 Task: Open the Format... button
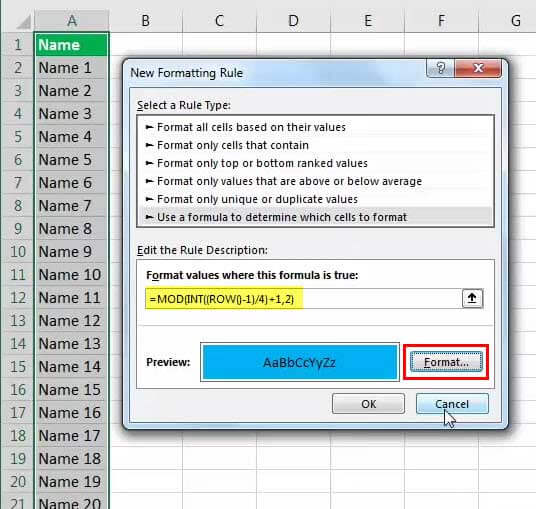click(446, 362)
